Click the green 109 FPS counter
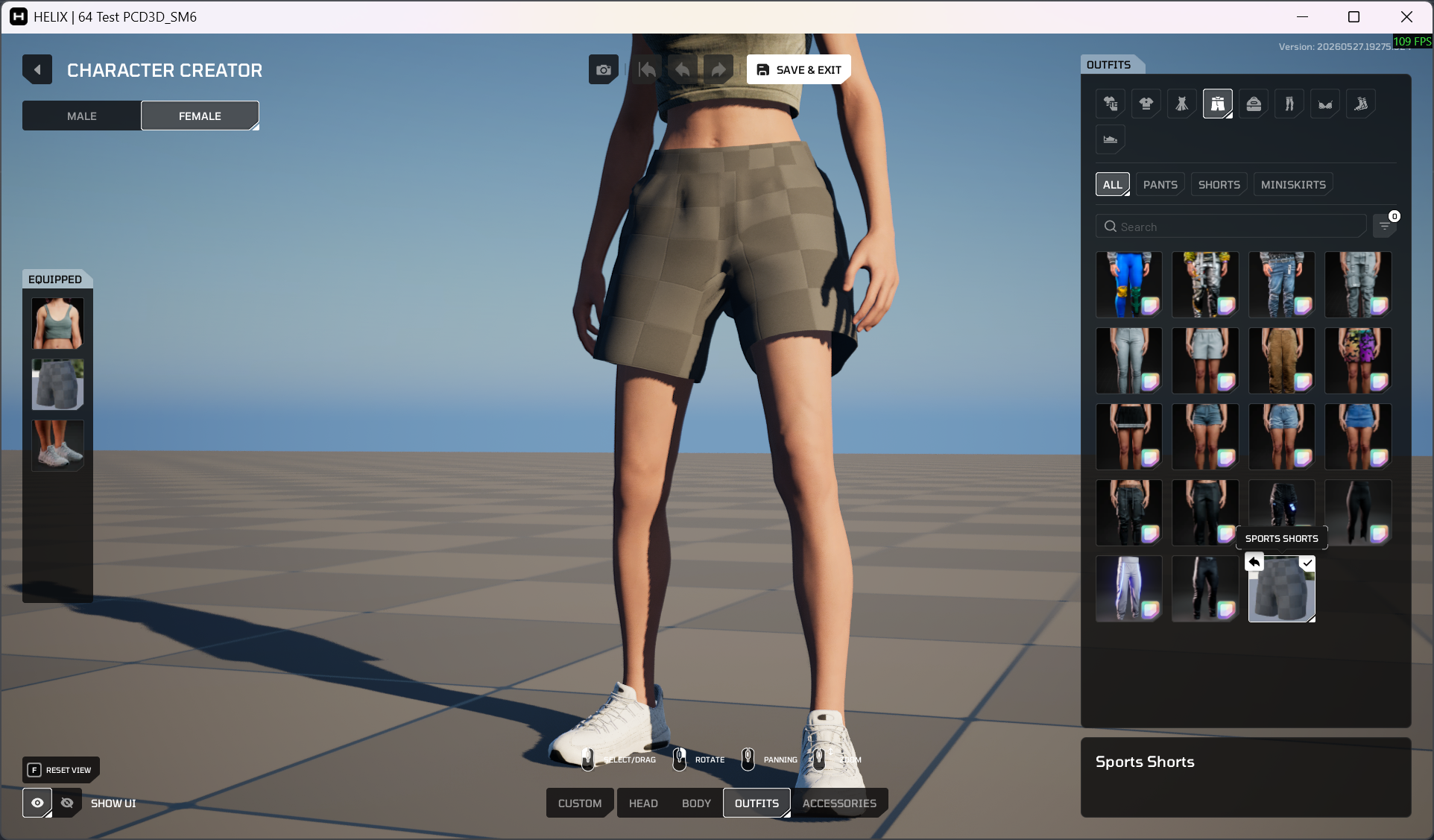Image resolution: width=1434 pixels, height=840 pixels. pos(1412,42)
